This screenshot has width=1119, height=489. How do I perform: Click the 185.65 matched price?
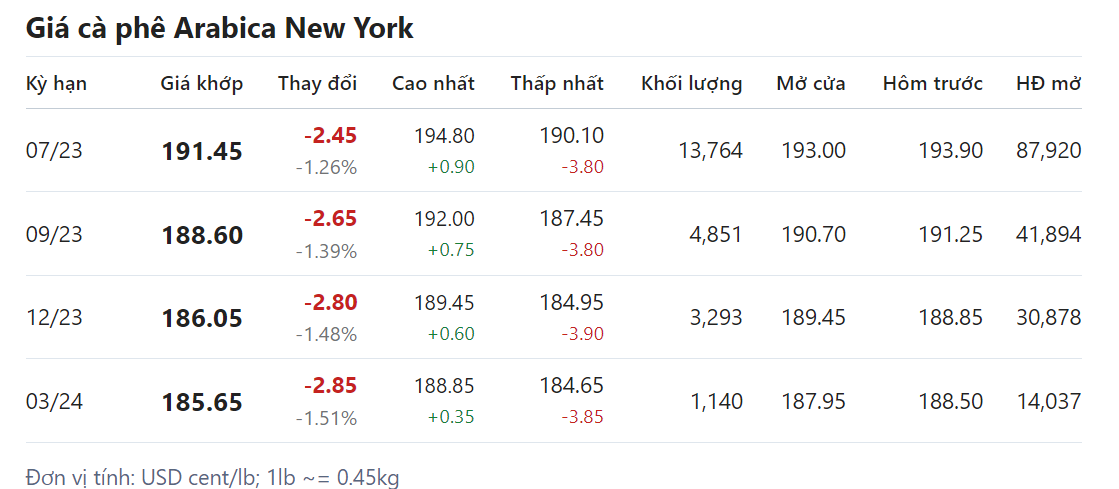pyautogui.click(x=201, y=403)
